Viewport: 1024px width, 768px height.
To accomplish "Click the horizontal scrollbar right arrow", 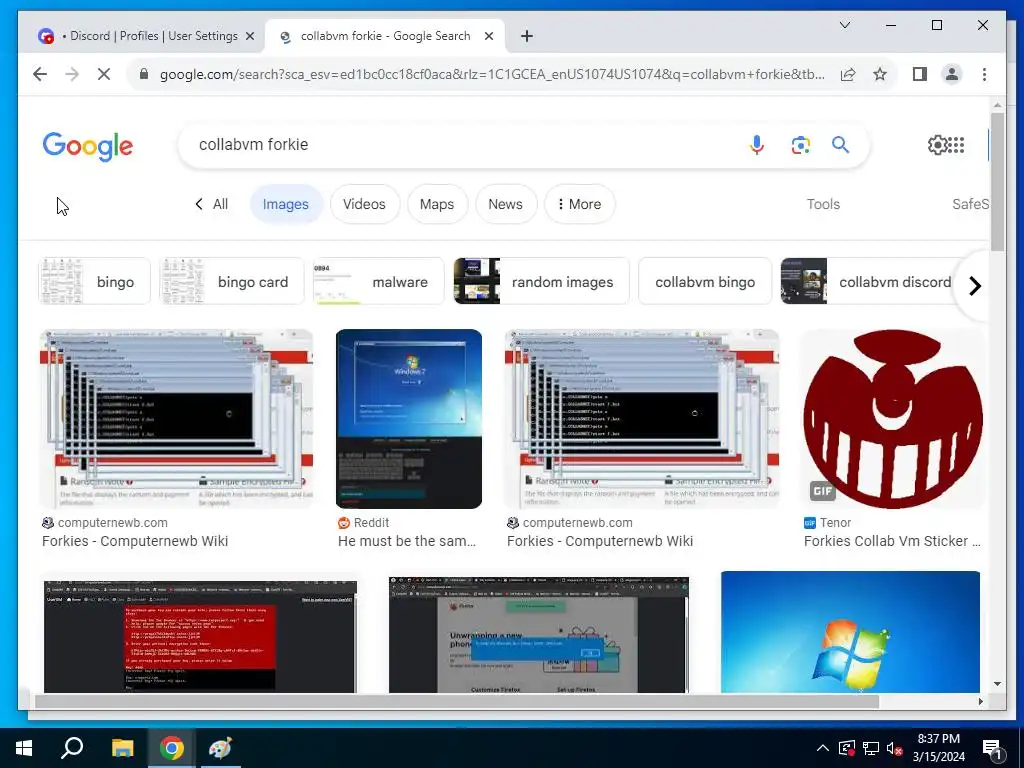I will click(x=980, y=701).
